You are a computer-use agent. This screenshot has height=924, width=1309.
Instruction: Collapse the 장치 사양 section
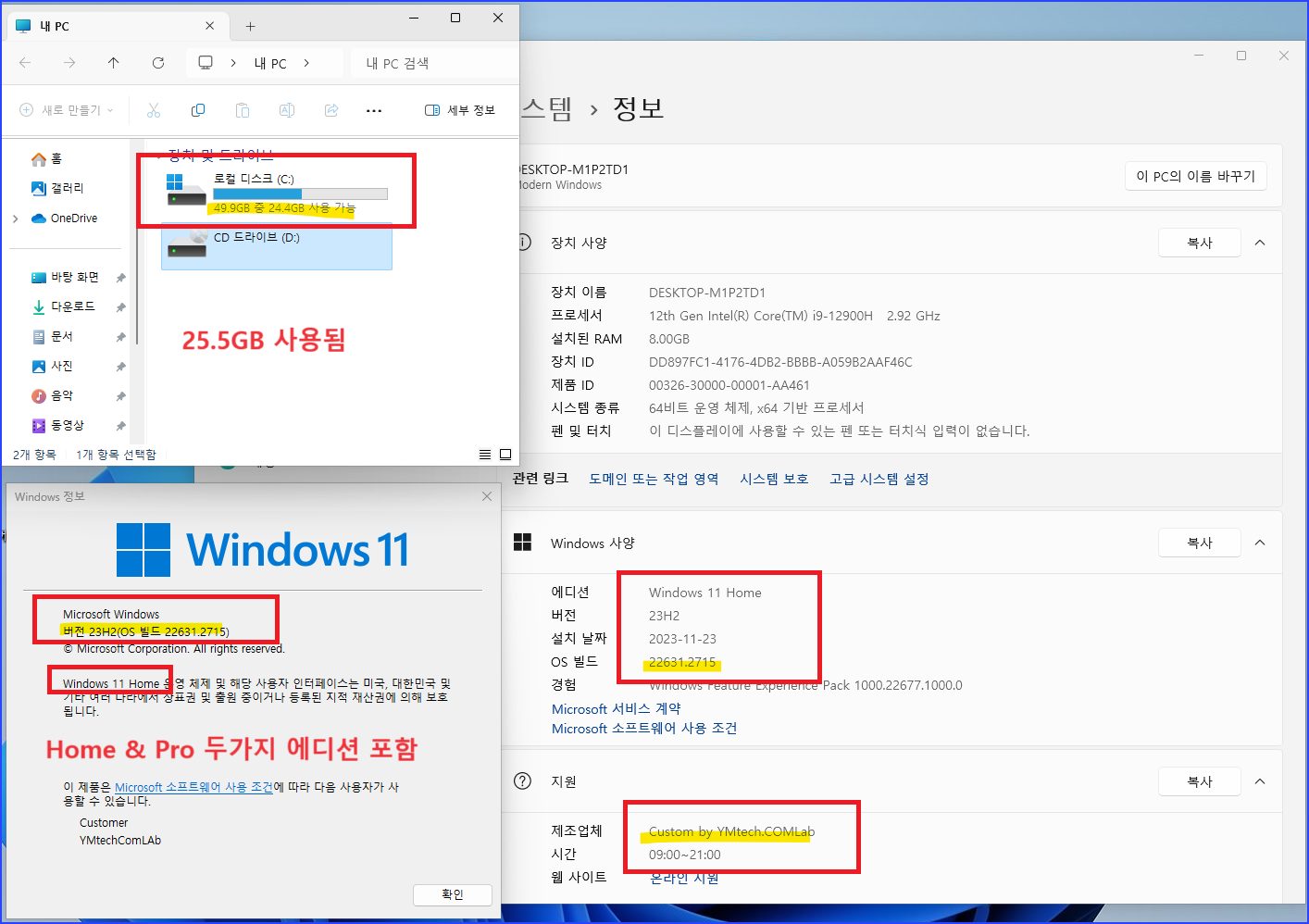pos(1260,243)
